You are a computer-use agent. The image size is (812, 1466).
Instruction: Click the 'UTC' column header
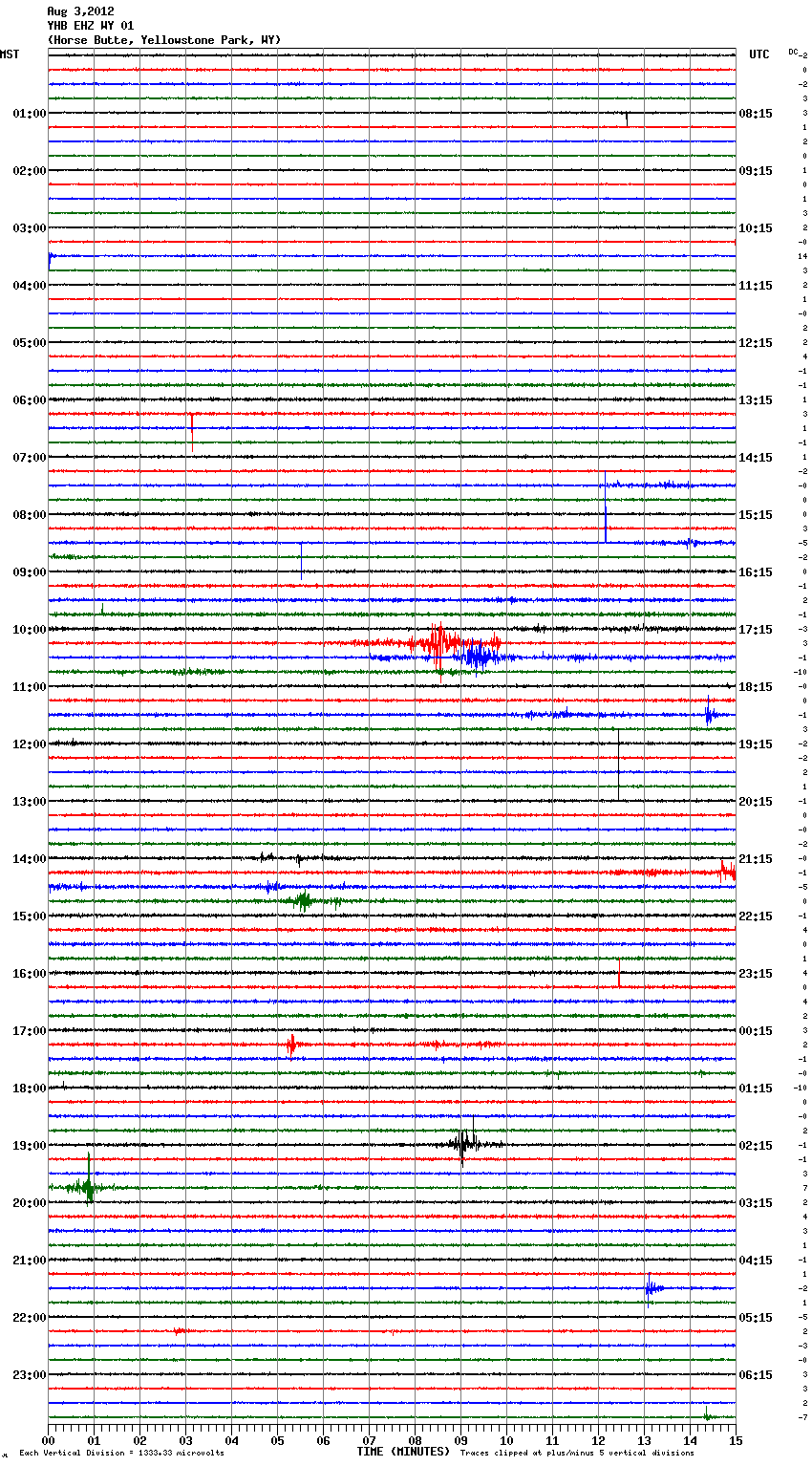(x=759, y=54)
